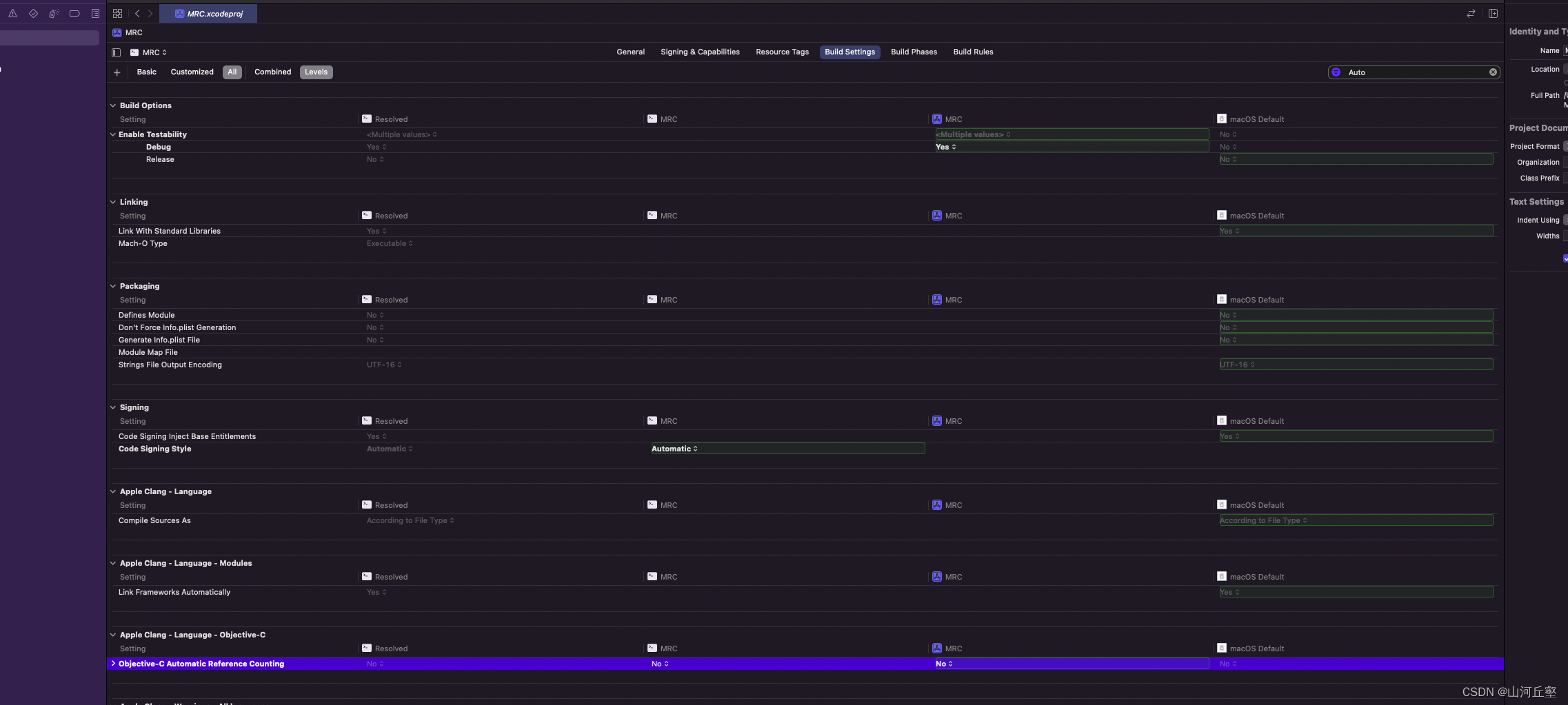Go forward with right chevron

(150, 13)
